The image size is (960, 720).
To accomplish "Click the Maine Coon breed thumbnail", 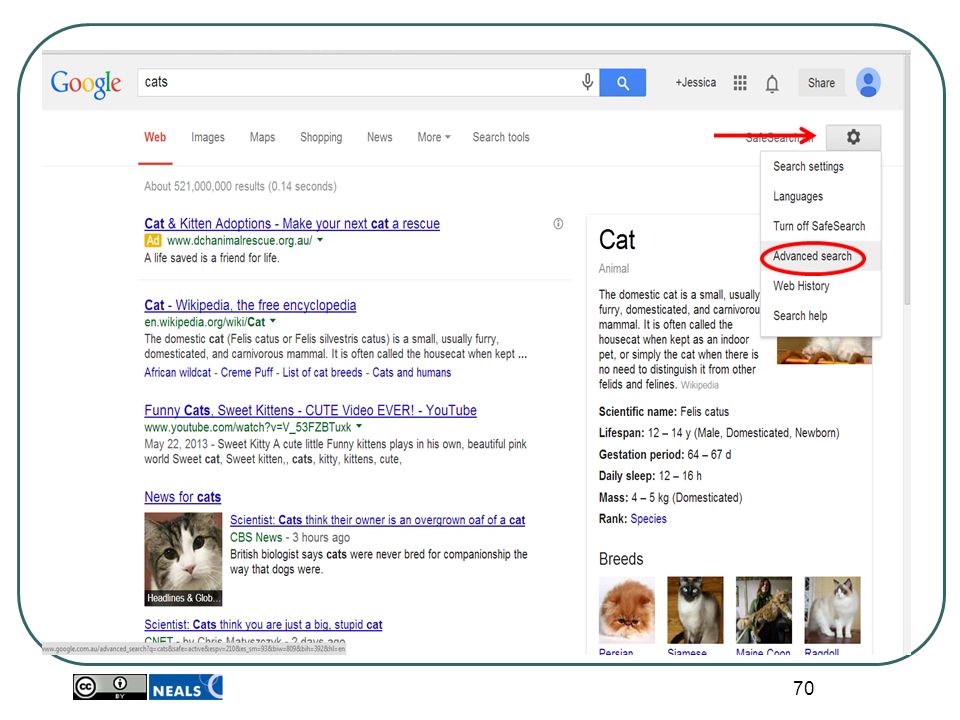I will (763, 610).
